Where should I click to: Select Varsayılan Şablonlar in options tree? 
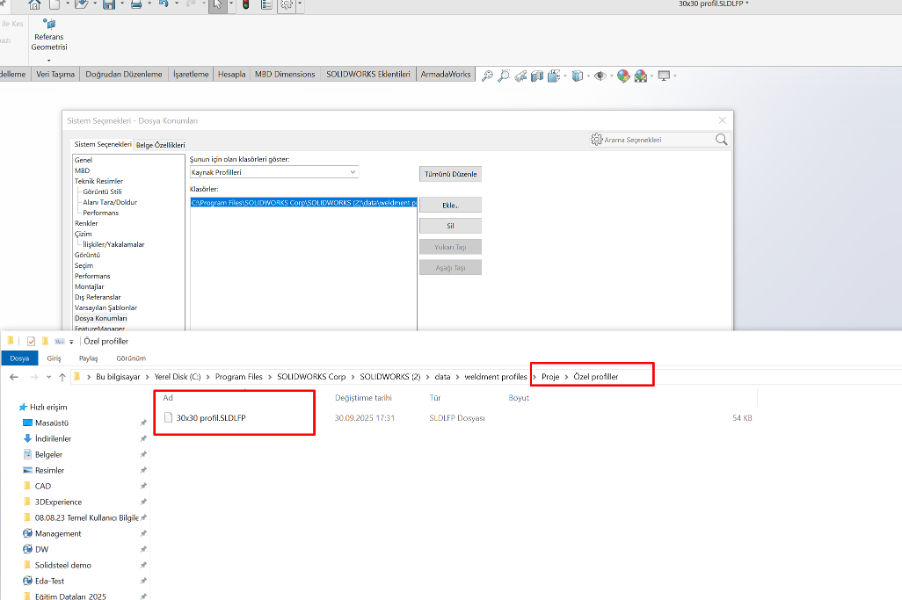click(106, 308)
